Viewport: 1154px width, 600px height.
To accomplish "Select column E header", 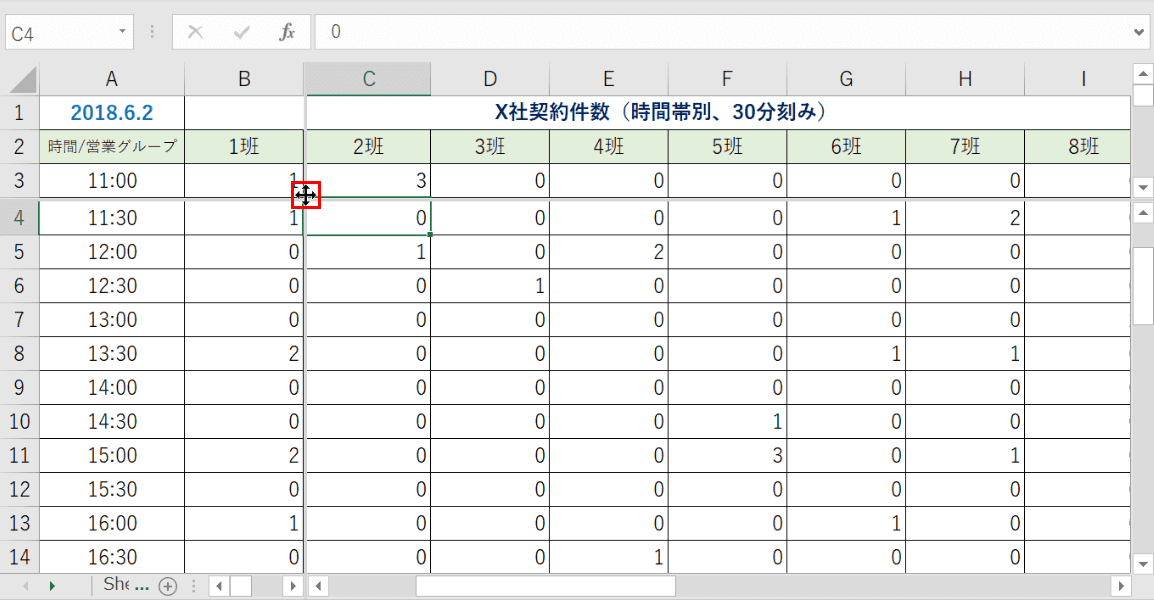I will tap(609, 79).
